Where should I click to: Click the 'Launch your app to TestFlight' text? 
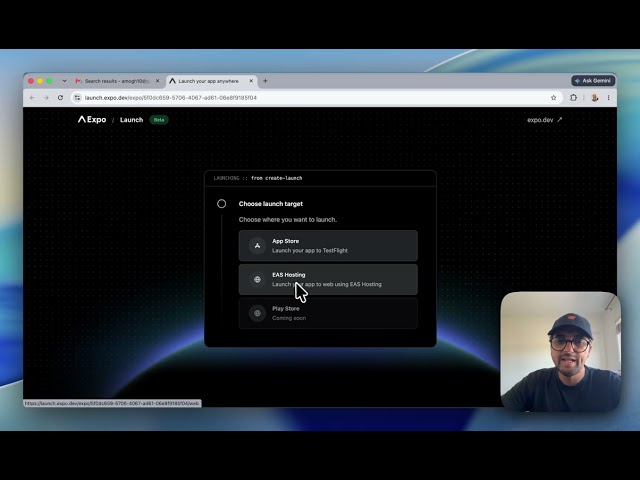[x=310, y=251]
